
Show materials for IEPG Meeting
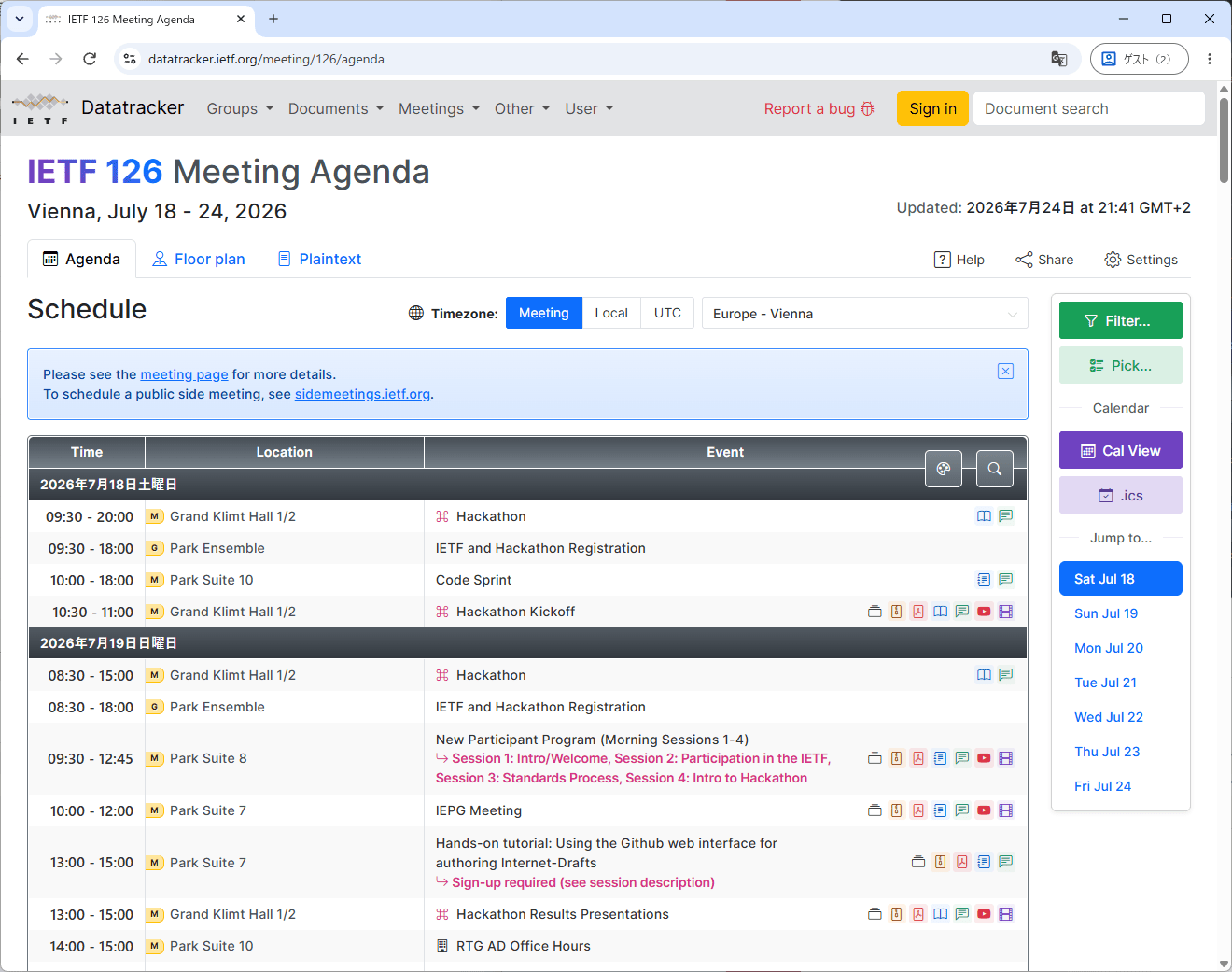click(875, 810)
